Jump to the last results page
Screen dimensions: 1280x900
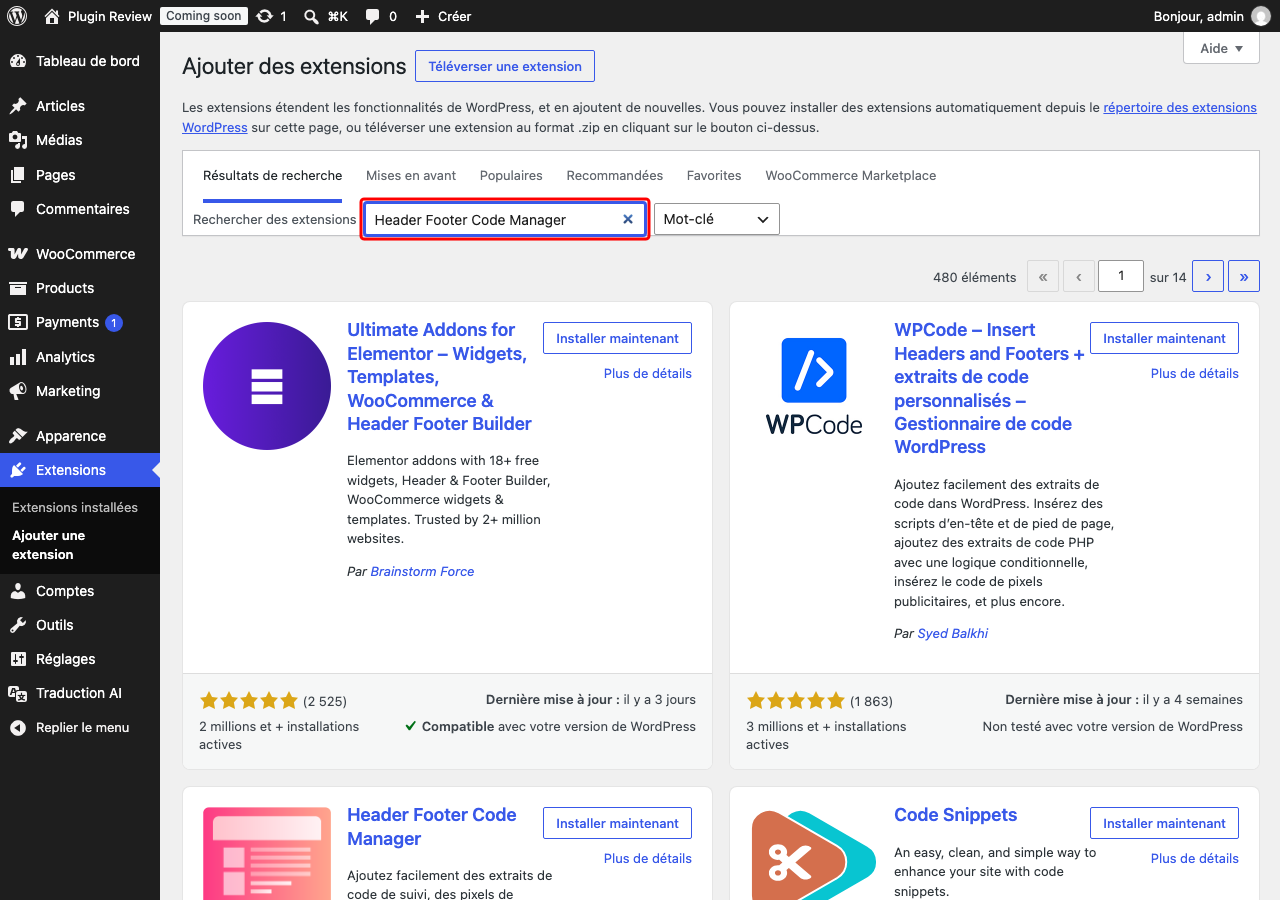tap(1244, 277)
